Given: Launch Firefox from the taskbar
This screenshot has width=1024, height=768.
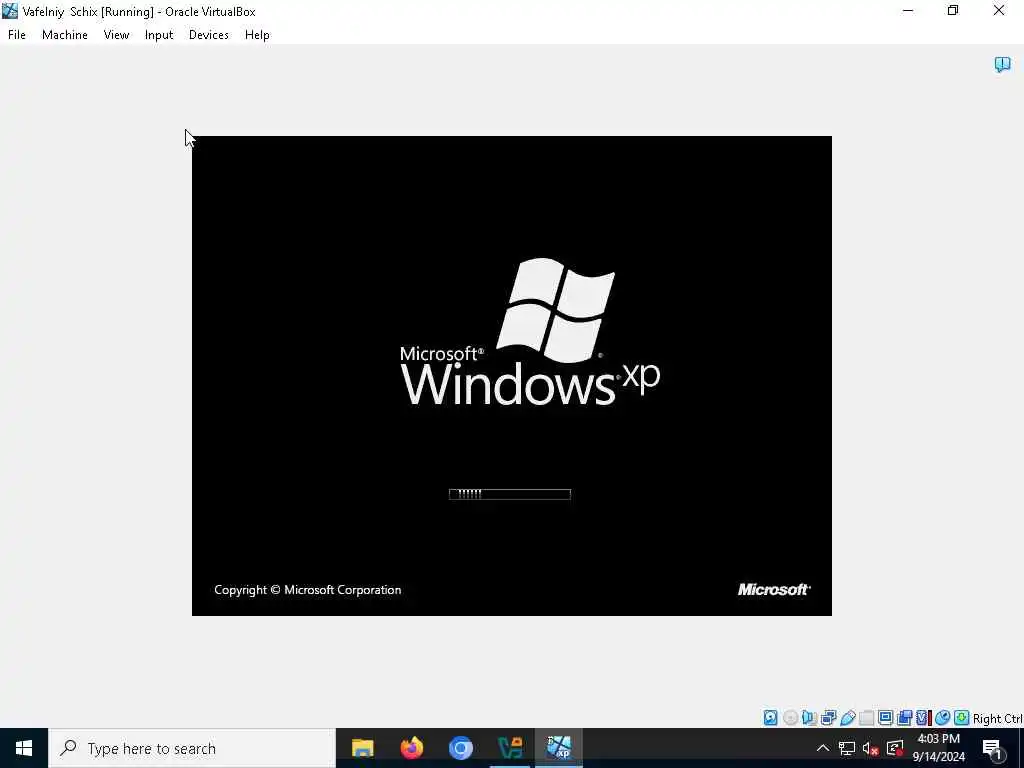Looking at the screenshot, I should [411, 748].
